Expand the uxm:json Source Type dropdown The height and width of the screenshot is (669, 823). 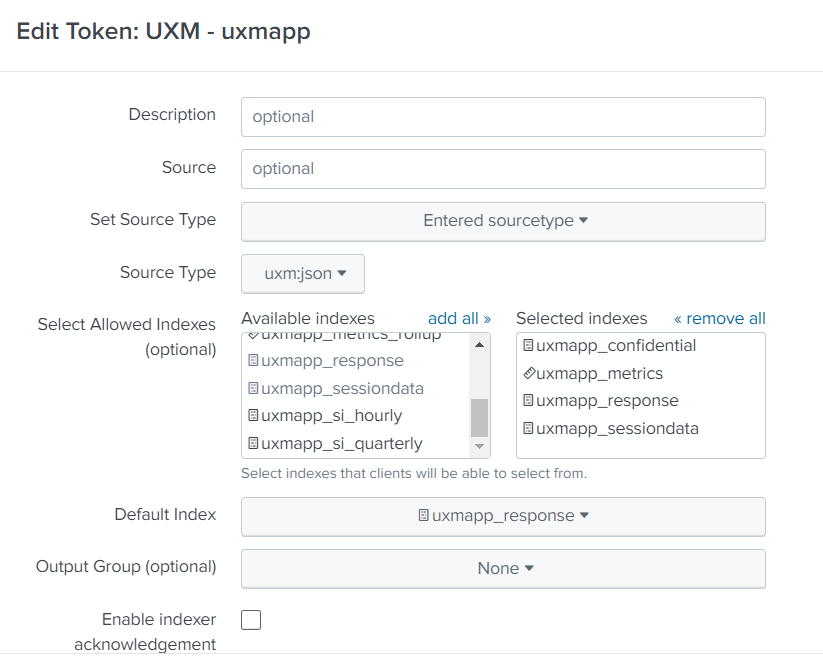[x=303, y=273]
